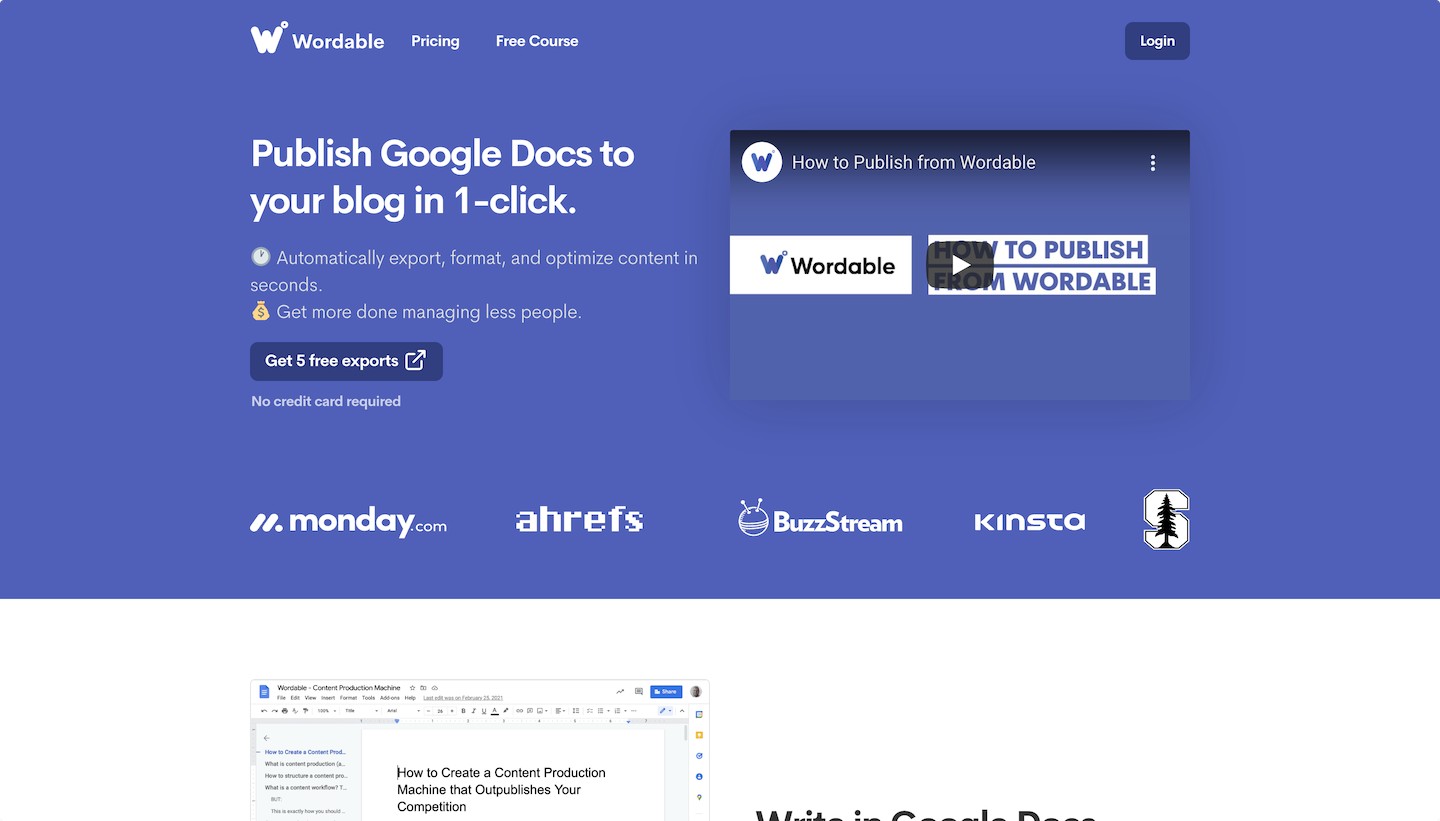Viewport: 1440px width, 821px height.
Task: Toggle Bold in the Docs toolbar
Action: coord(463,711)
